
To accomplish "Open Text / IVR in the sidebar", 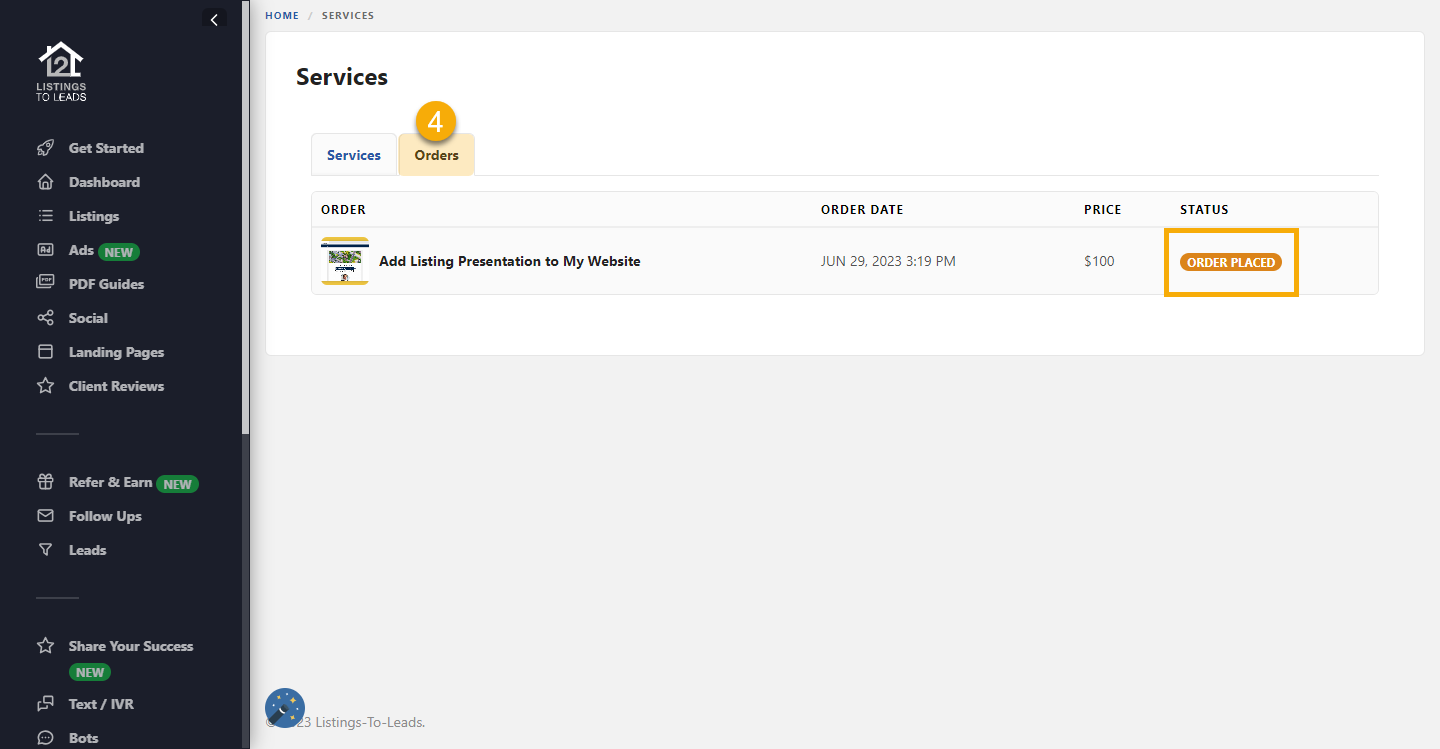I will (x=101, y=704).
